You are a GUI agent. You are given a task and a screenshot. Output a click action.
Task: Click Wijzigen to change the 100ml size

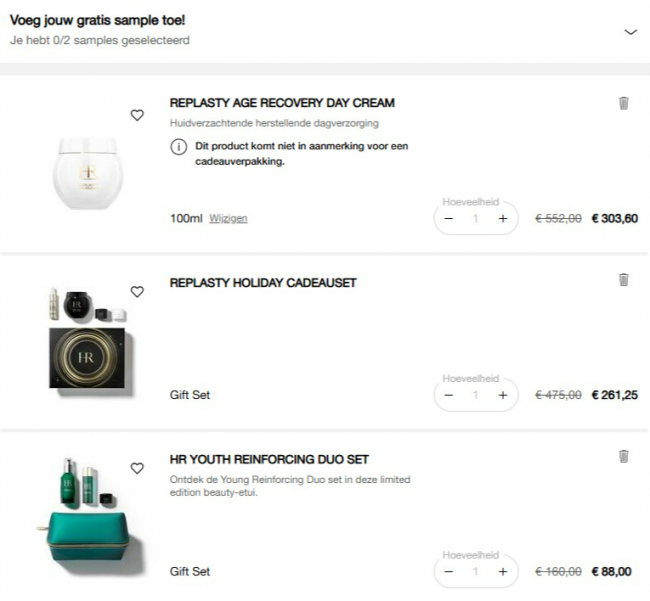228,219
